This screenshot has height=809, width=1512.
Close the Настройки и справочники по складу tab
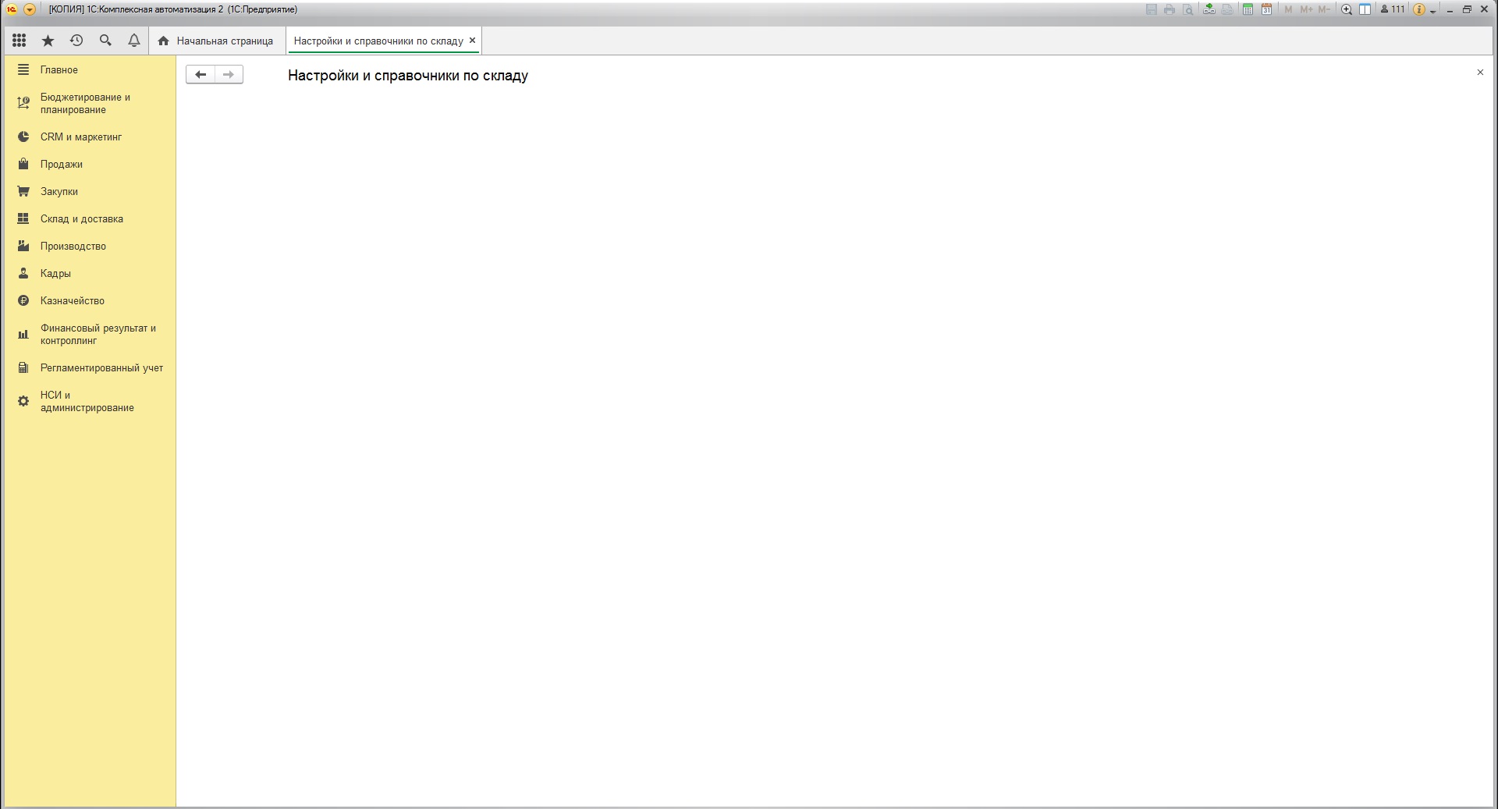pos(472,41)
